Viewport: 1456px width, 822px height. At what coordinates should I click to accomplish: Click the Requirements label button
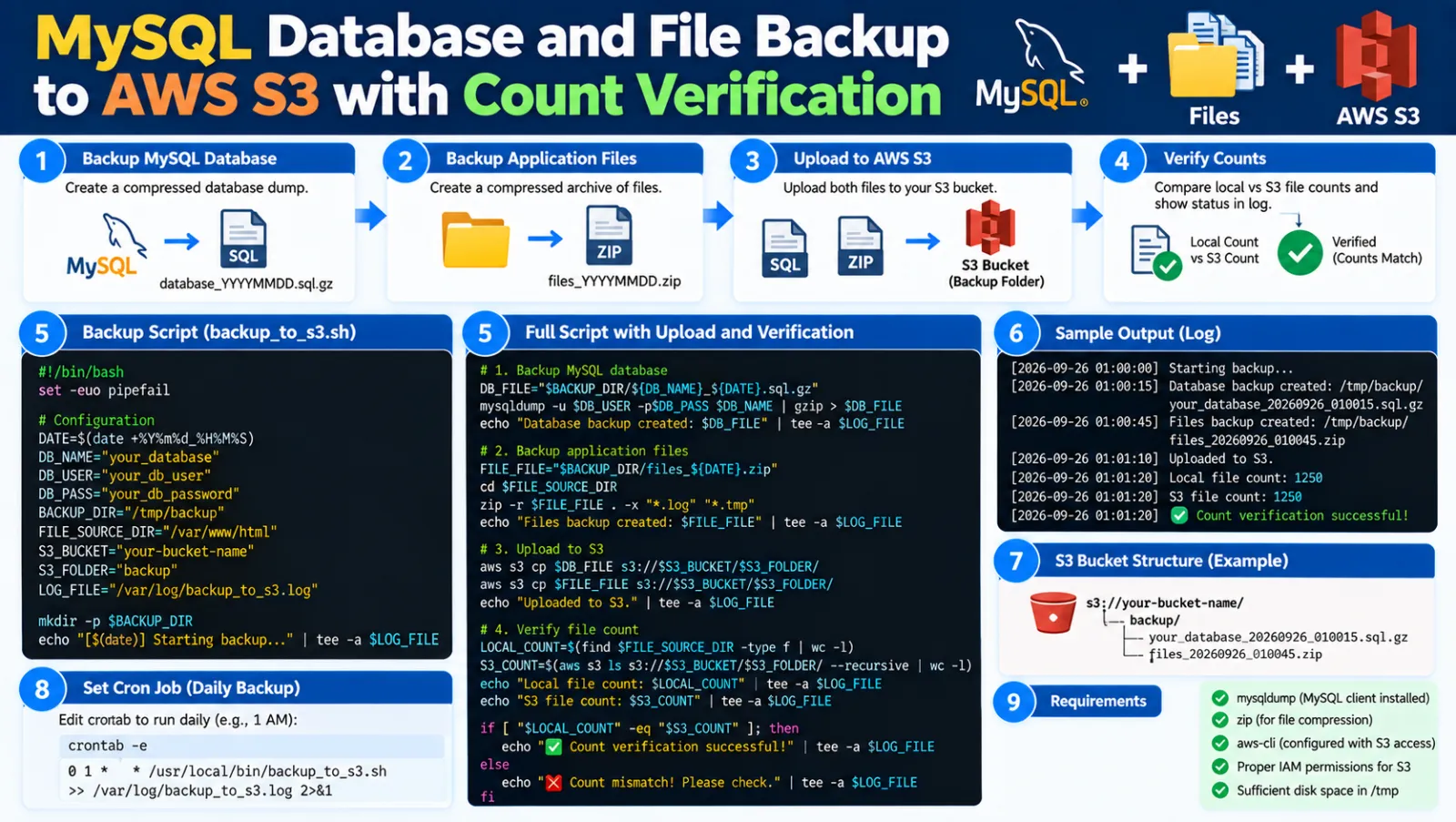[1097, 701]
